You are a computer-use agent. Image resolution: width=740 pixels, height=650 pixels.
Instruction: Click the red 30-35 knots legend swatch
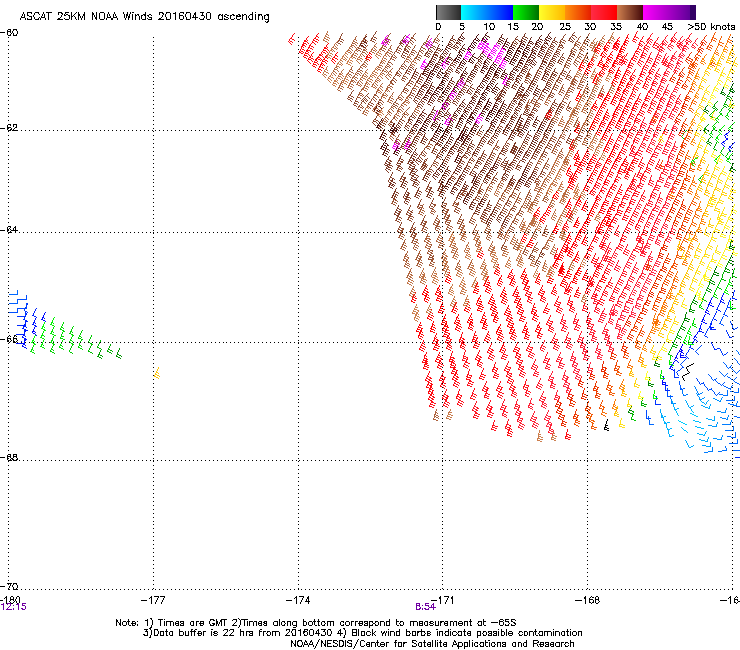[x=604, y=12]
